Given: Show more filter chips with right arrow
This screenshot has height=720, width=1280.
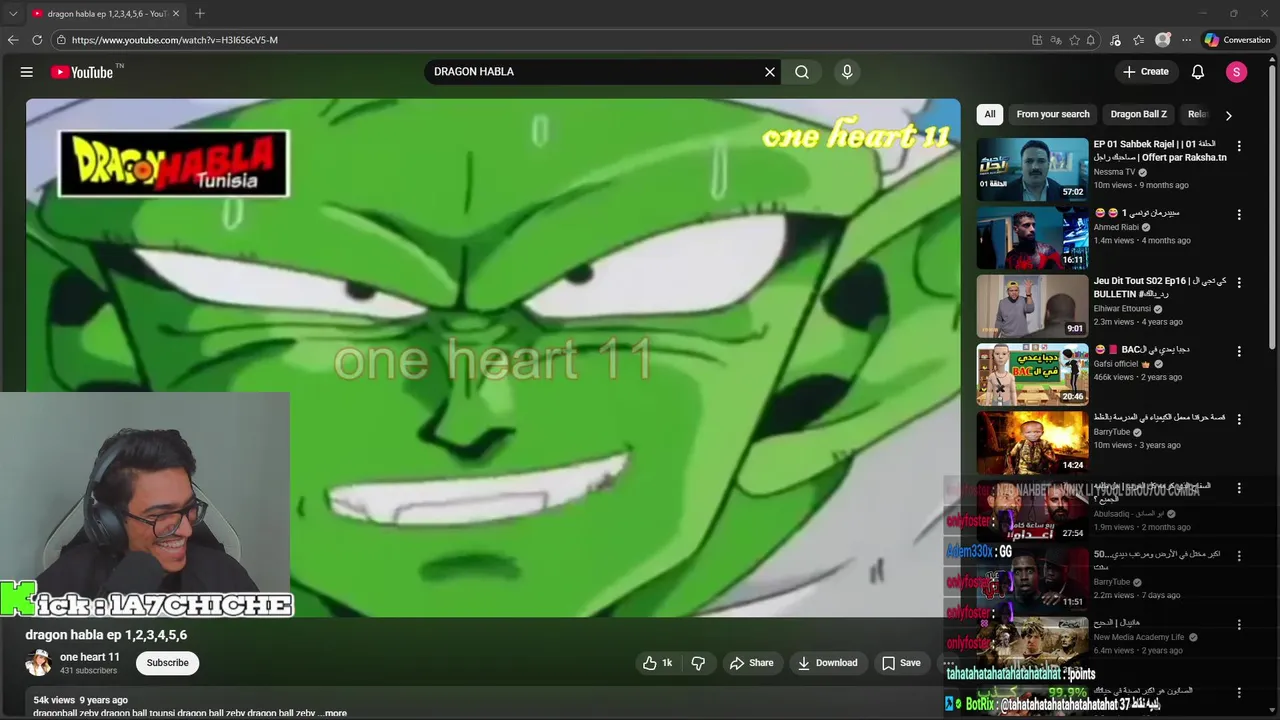Looking at the screenshot, I should (x=1228, y=115).
